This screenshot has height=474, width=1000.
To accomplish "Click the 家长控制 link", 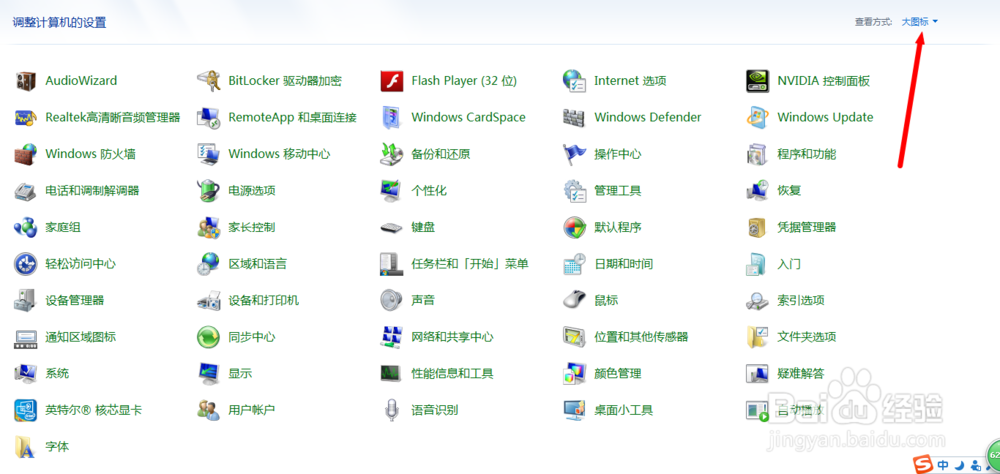I will click(x=251, y=227).
